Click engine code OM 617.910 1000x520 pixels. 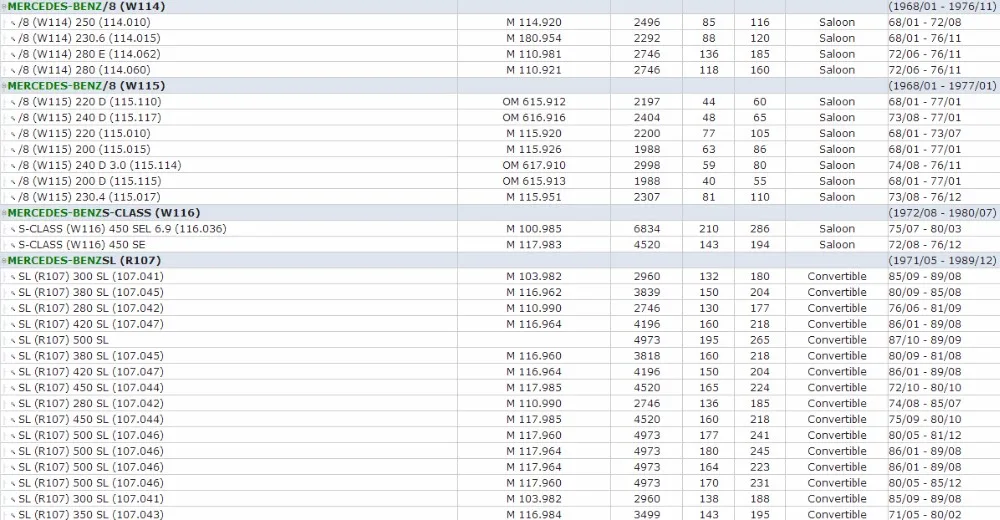tap(534, 165)
